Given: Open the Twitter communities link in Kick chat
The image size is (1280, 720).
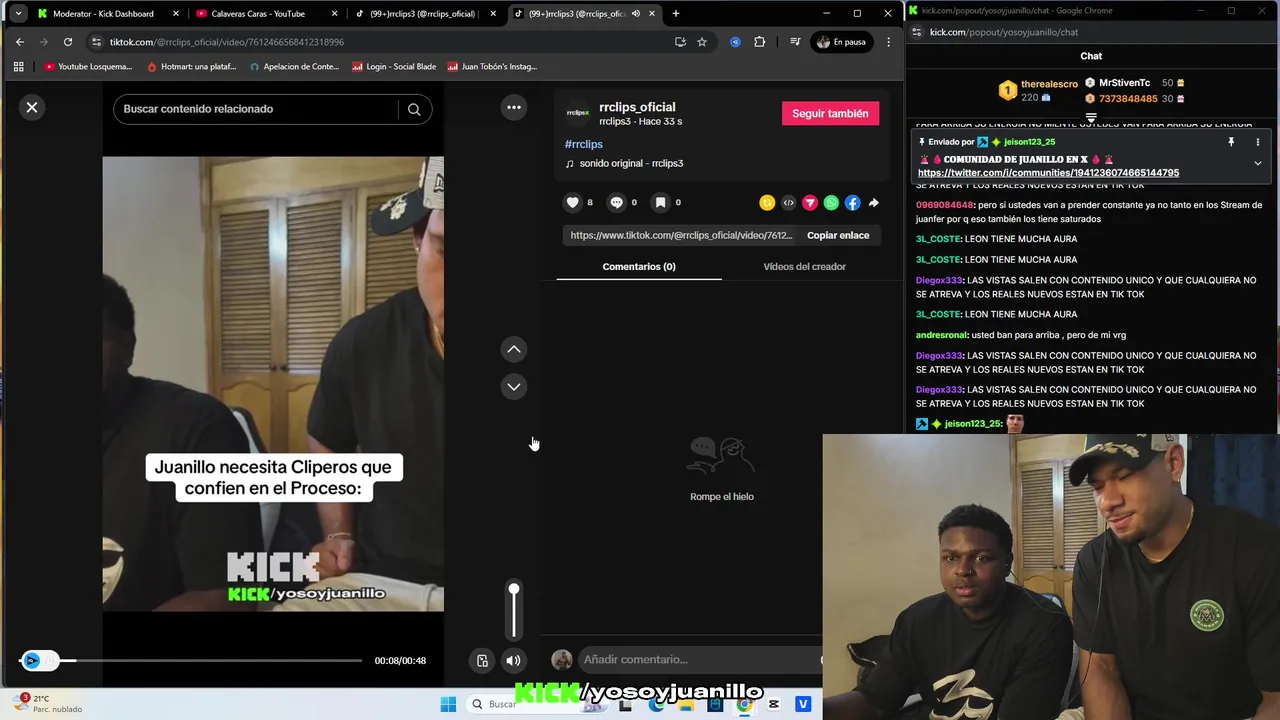Looking at the screenshot, I should click(x=1048, y=173).
